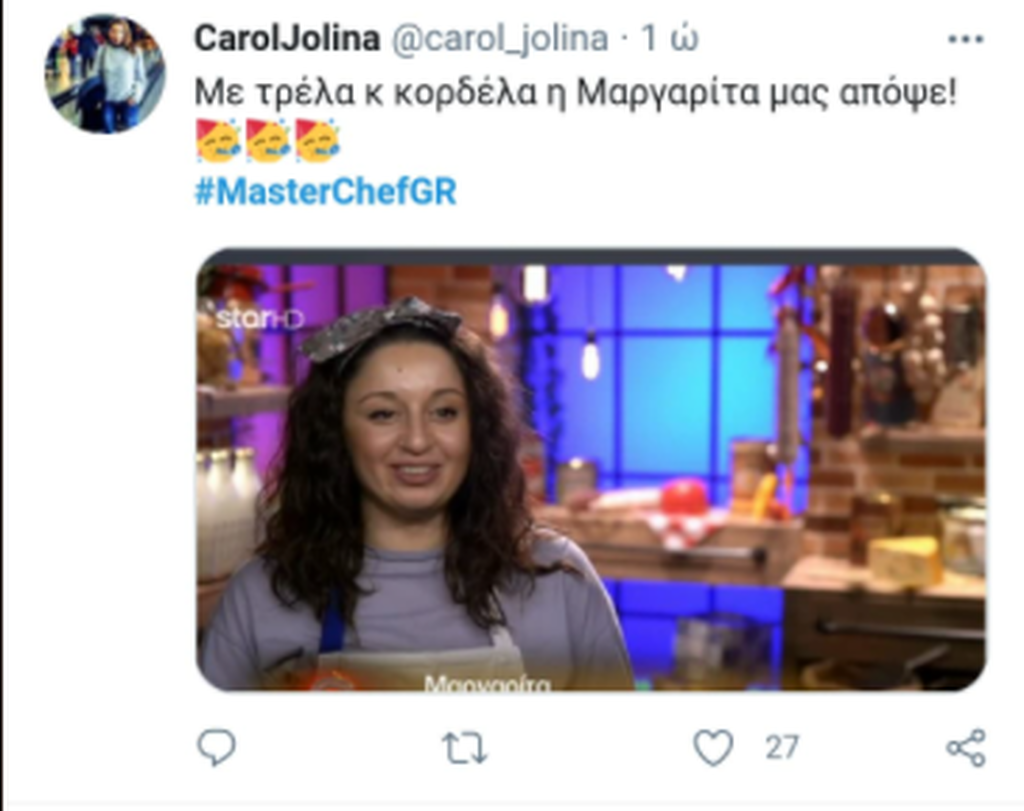1024x811 pixels.
Task: Click the star HD logo in image
Action: pyautogui.click(x=259, y=319)
